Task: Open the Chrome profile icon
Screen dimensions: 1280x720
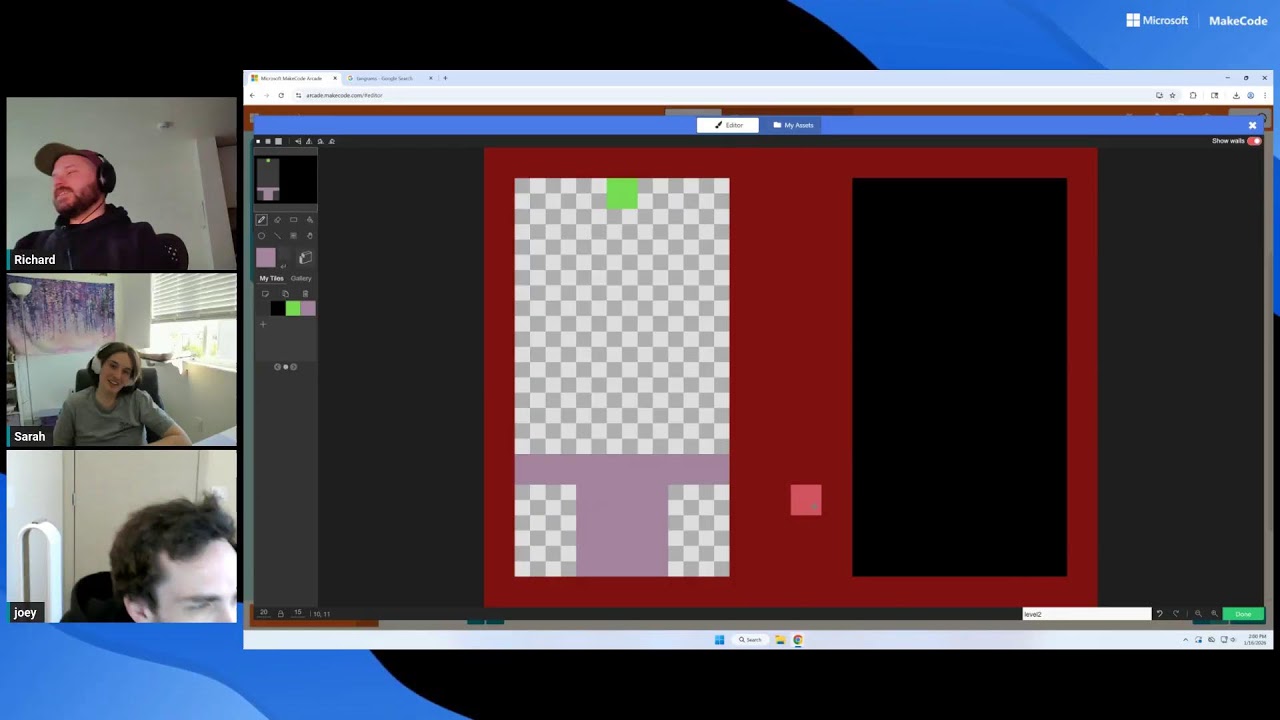Action: pyautogui.click(x=1250, y=95)
